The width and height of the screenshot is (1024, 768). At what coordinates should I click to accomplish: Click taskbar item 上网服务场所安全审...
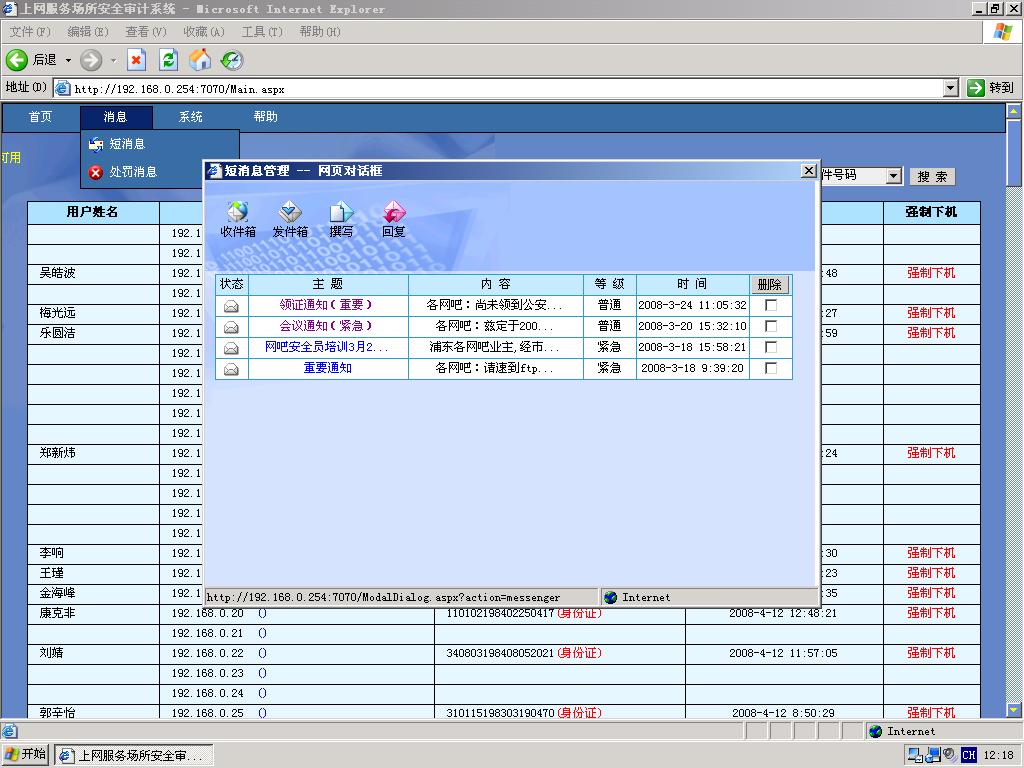click(133, 756)
